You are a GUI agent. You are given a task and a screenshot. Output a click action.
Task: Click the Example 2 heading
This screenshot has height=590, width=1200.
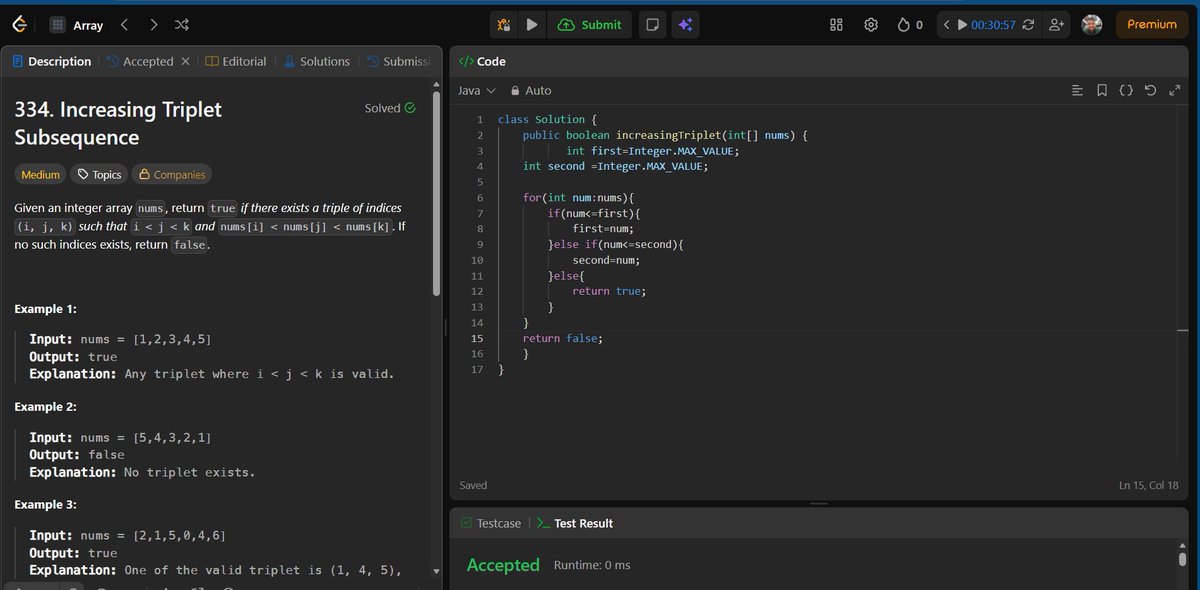click(46, 407)
